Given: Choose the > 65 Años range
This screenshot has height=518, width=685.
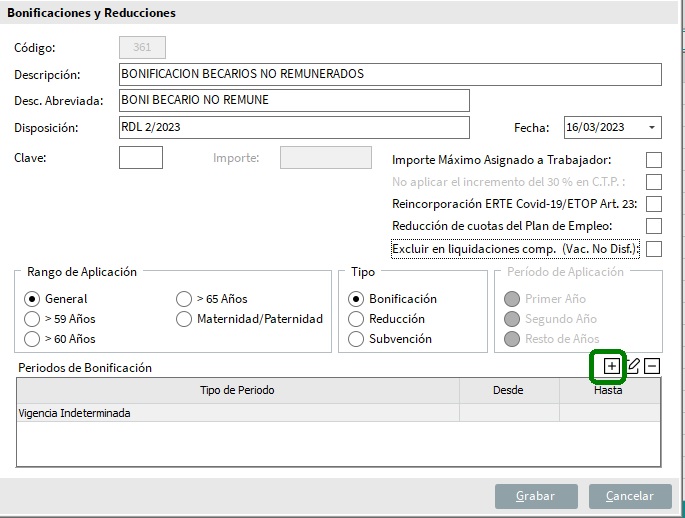Looking at the screenshot, I should point(184,299).
